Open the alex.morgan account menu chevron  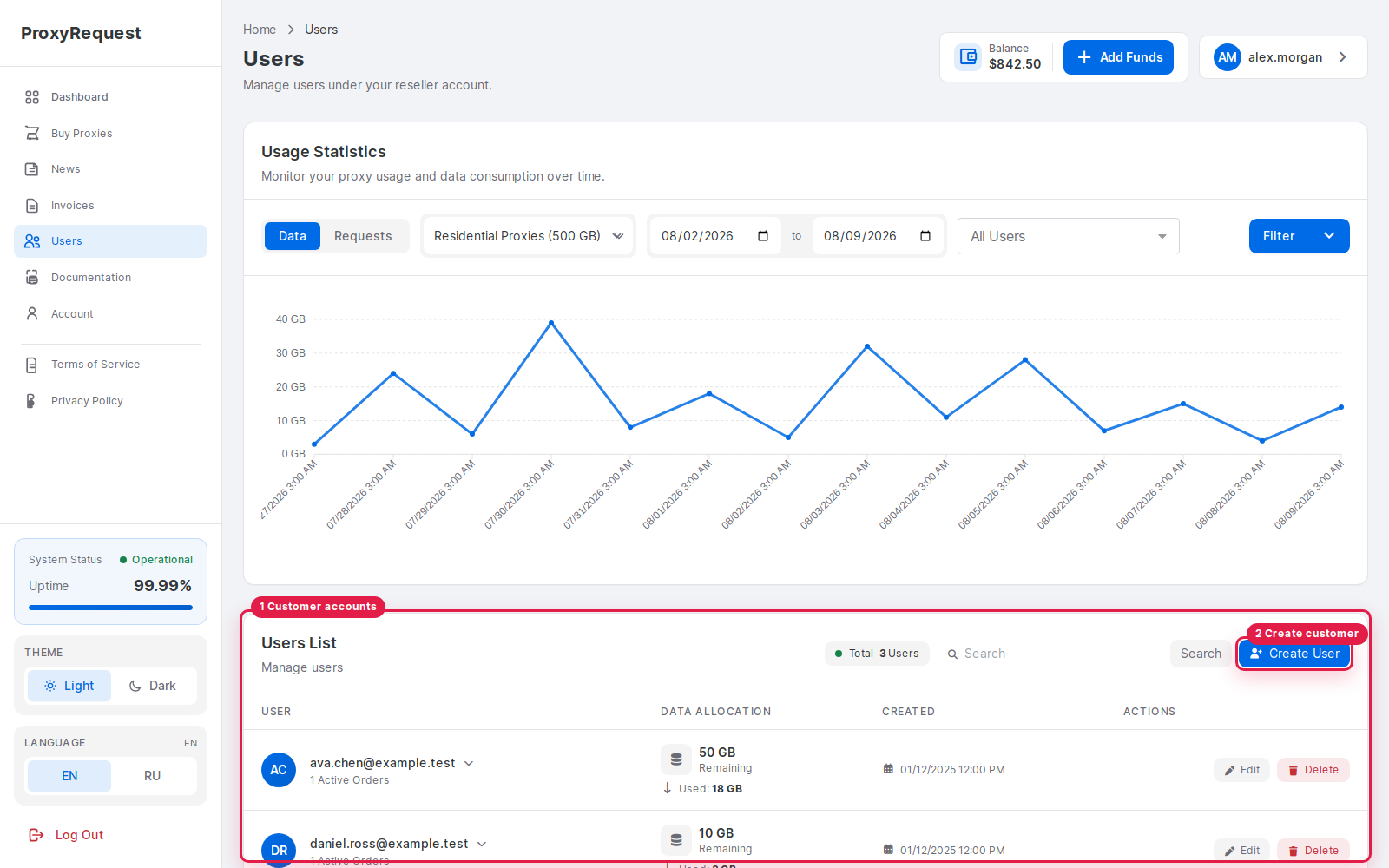coord(1343,57)
